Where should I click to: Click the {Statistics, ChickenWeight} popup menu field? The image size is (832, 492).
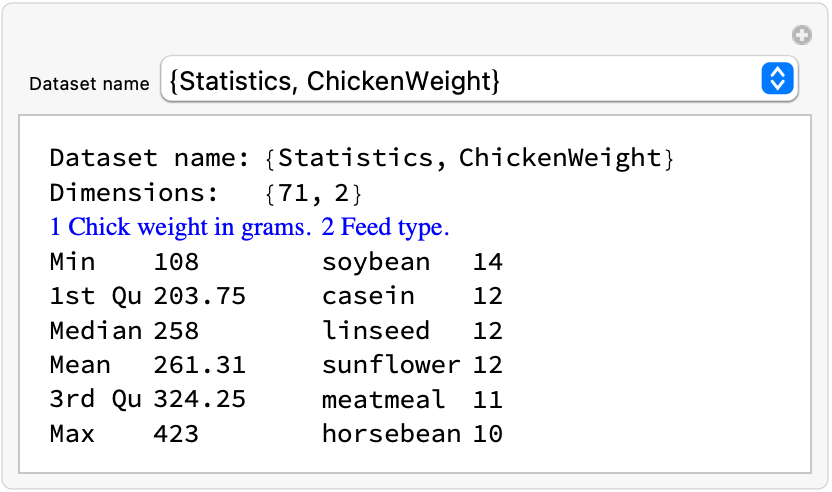(460, 80)
